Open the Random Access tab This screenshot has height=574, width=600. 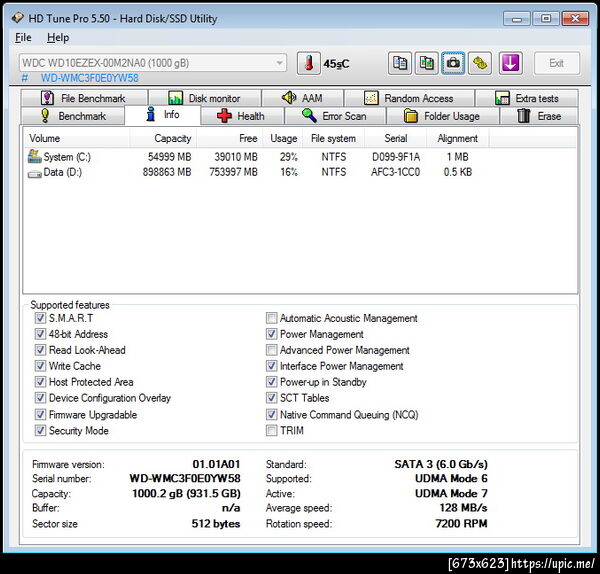point(409,98)
